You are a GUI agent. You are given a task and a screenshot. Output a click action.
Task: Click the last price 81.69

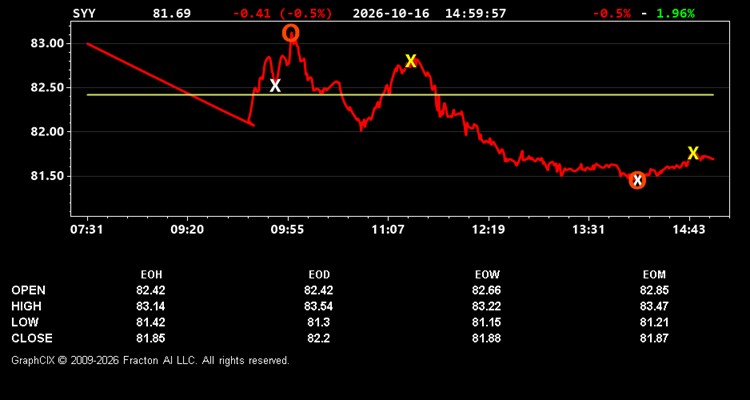pos(171,13)
